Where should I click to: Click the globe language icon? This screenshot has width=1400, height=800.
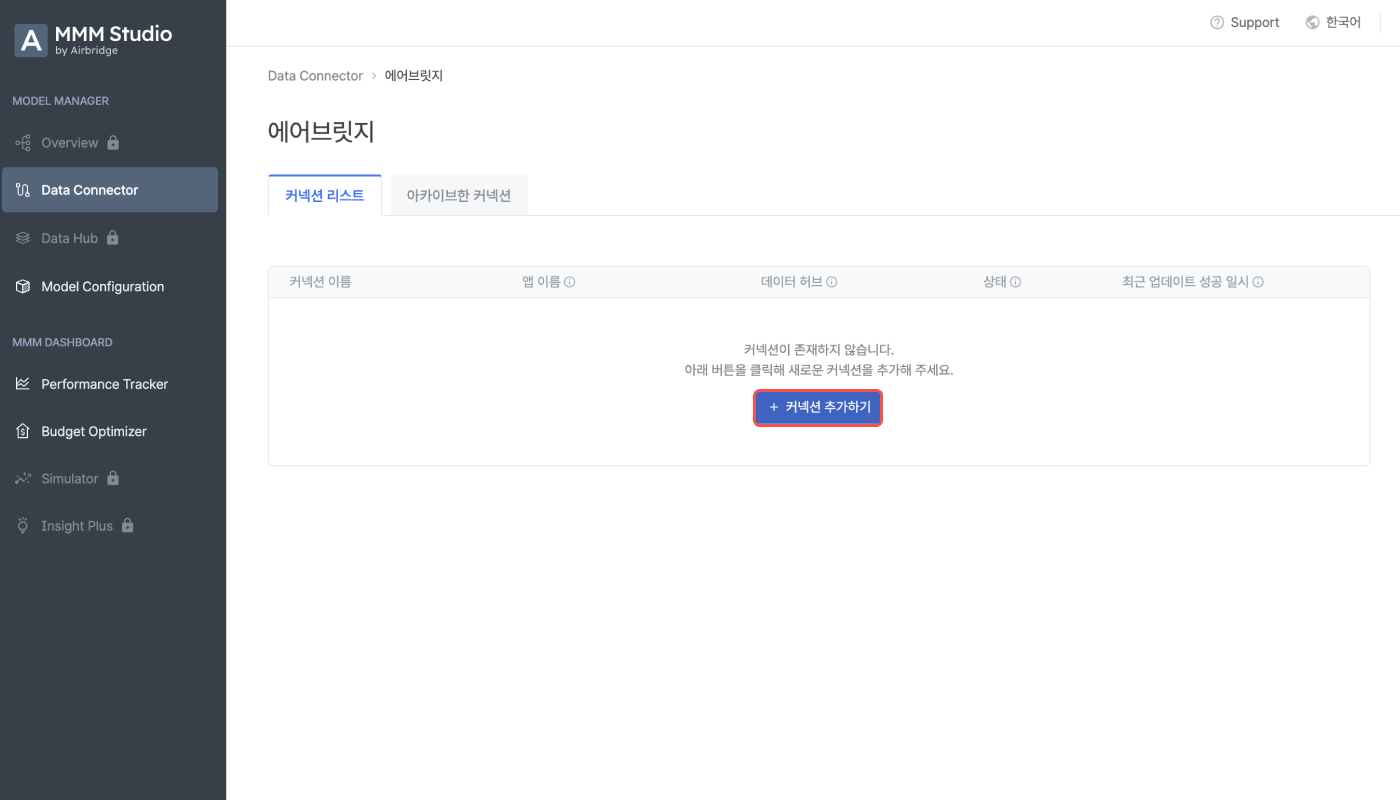1313,23
